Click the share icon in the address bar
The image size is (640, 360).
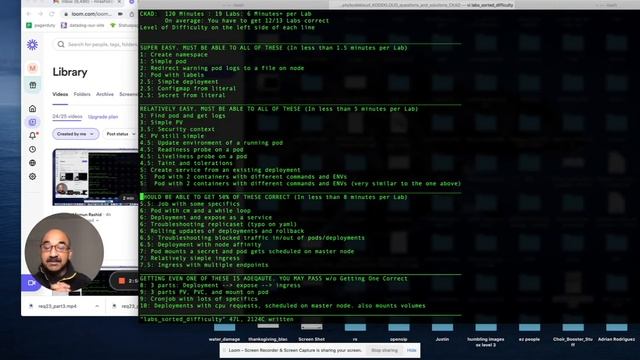pyautogui.click(x=132, y=14)
